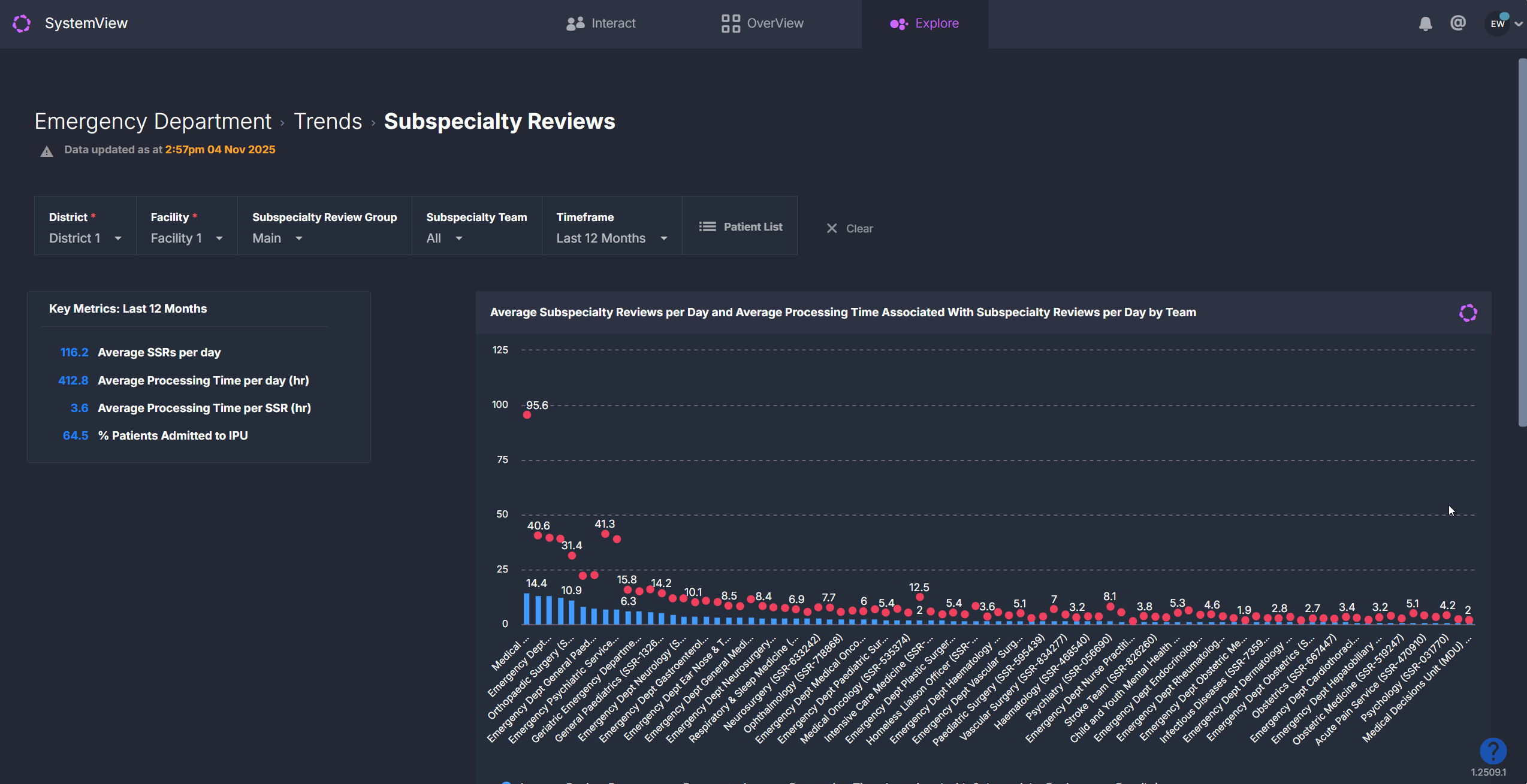The height and width of the screenshot is (784, 1527).
Task: Click the blue help question mark icon
Action: [x=1492, y=750]
